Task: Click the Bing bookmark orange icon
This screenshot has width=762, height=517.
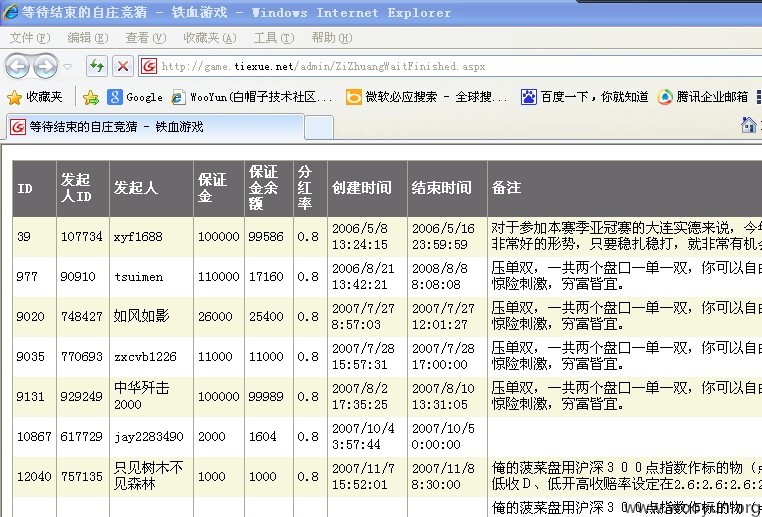Action: [353, 97]
